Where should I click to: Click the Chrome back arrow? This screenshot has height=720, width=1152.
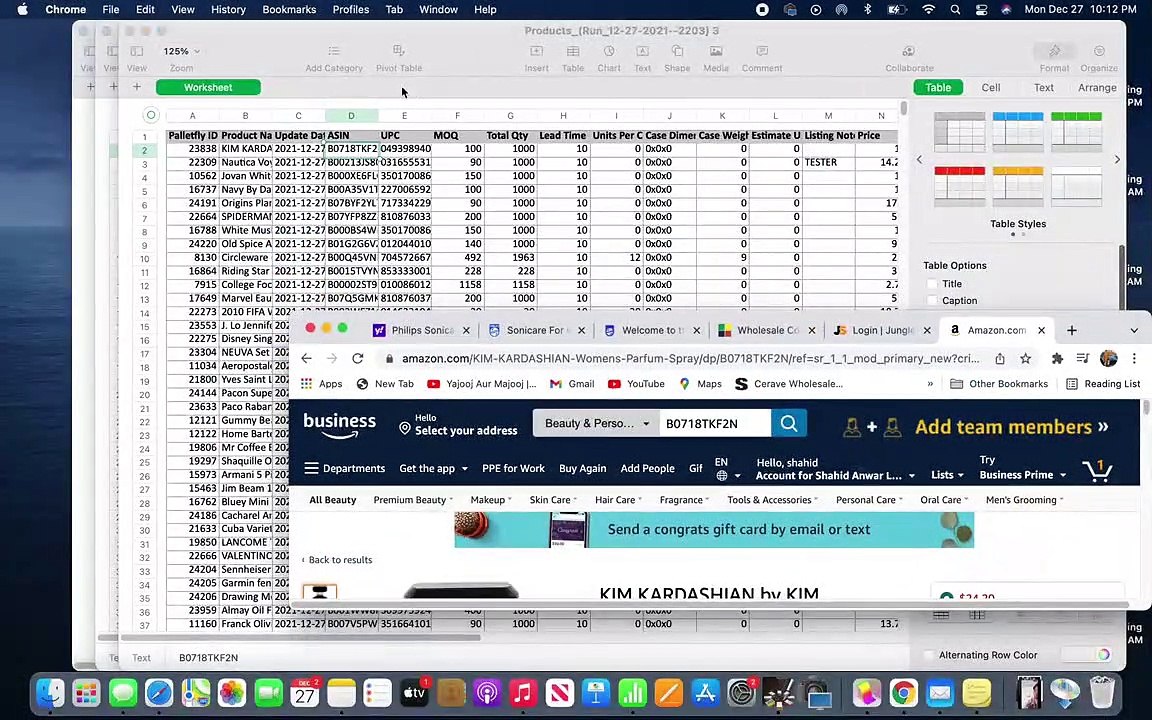(307, 359)
